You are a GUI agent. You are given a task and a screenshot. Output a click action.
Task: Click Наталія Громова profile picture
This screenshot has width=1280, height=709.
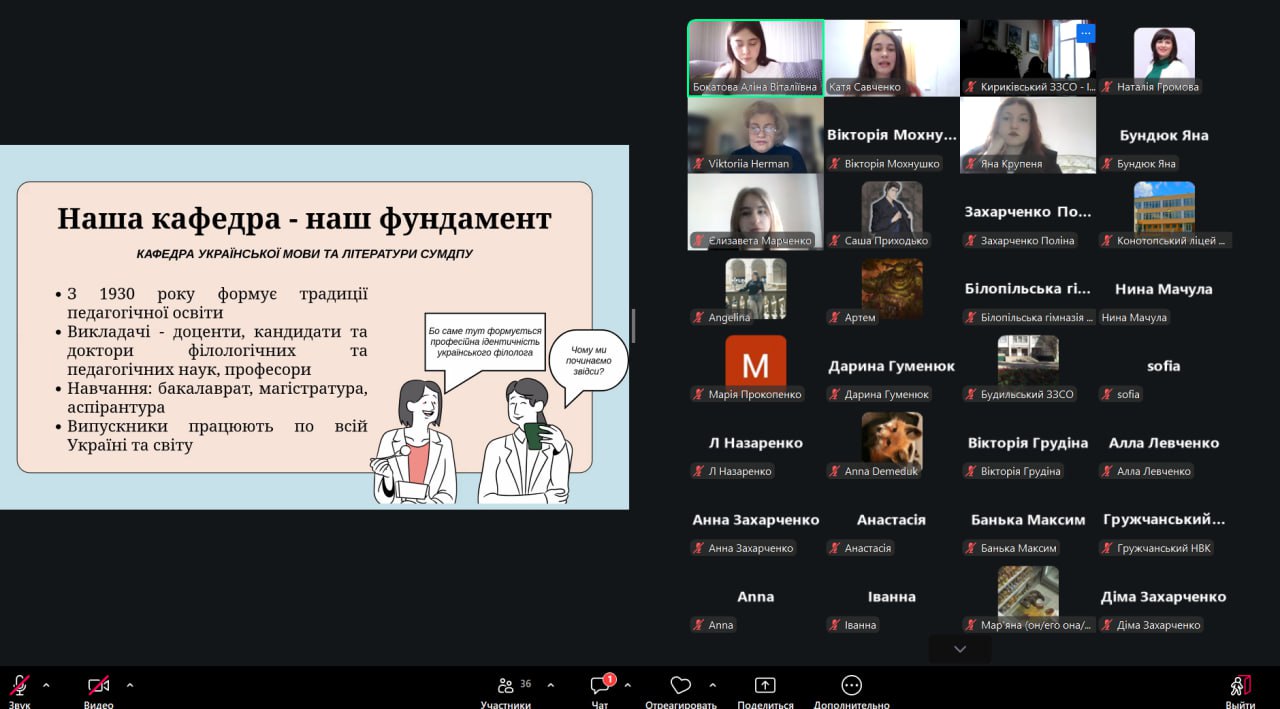[1163, 53]
